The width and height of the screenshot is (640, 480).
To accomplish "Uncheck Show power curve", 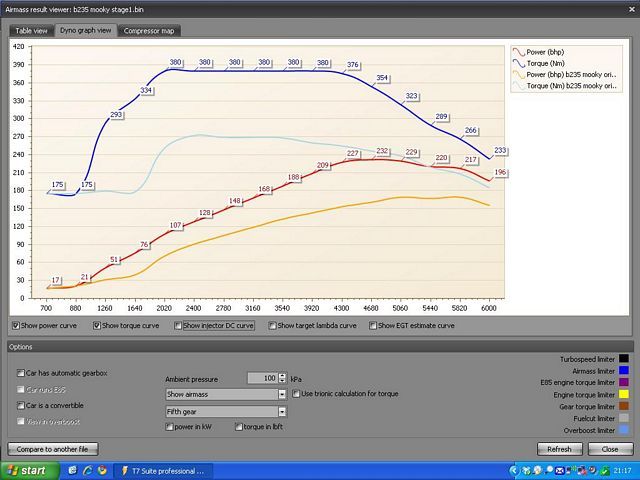I will (x=15, y=325).
